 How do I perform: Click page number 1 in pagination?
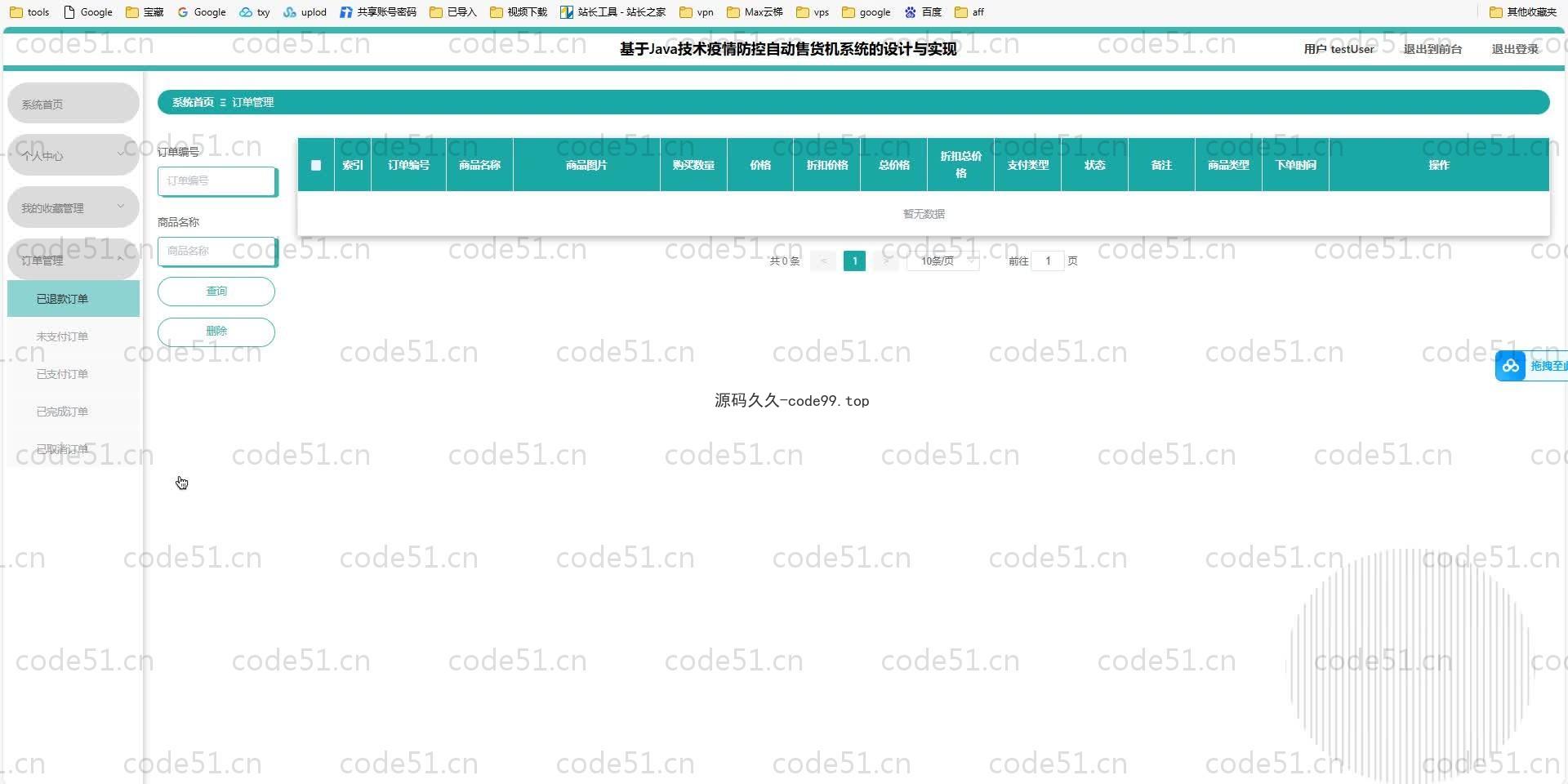[854, 261]
